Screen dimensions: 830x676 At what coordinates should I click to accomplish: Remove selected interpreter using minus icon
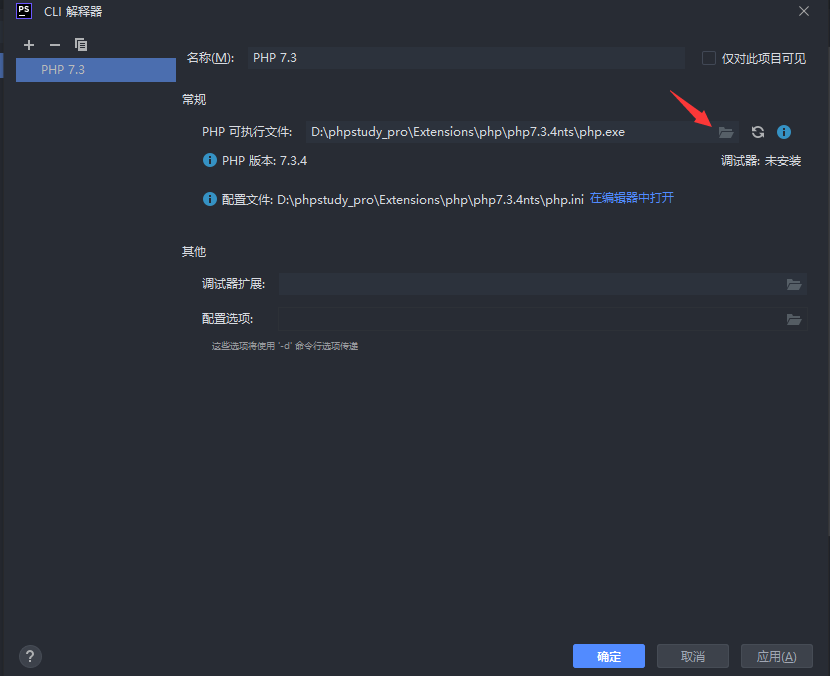(54, 44)
